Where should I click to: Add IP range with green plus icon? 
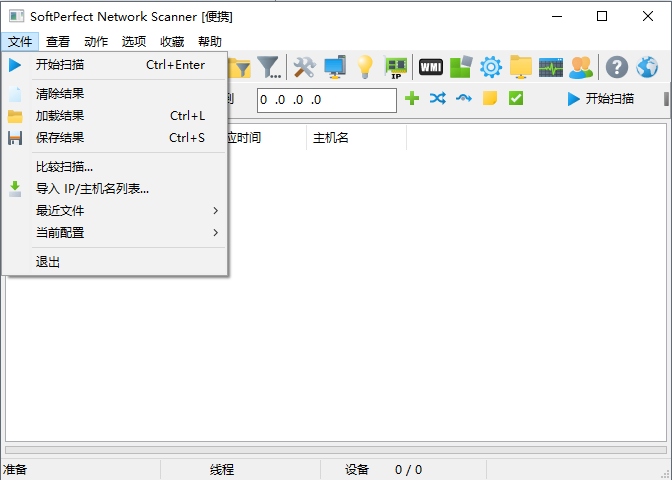[x=412, y=99]
